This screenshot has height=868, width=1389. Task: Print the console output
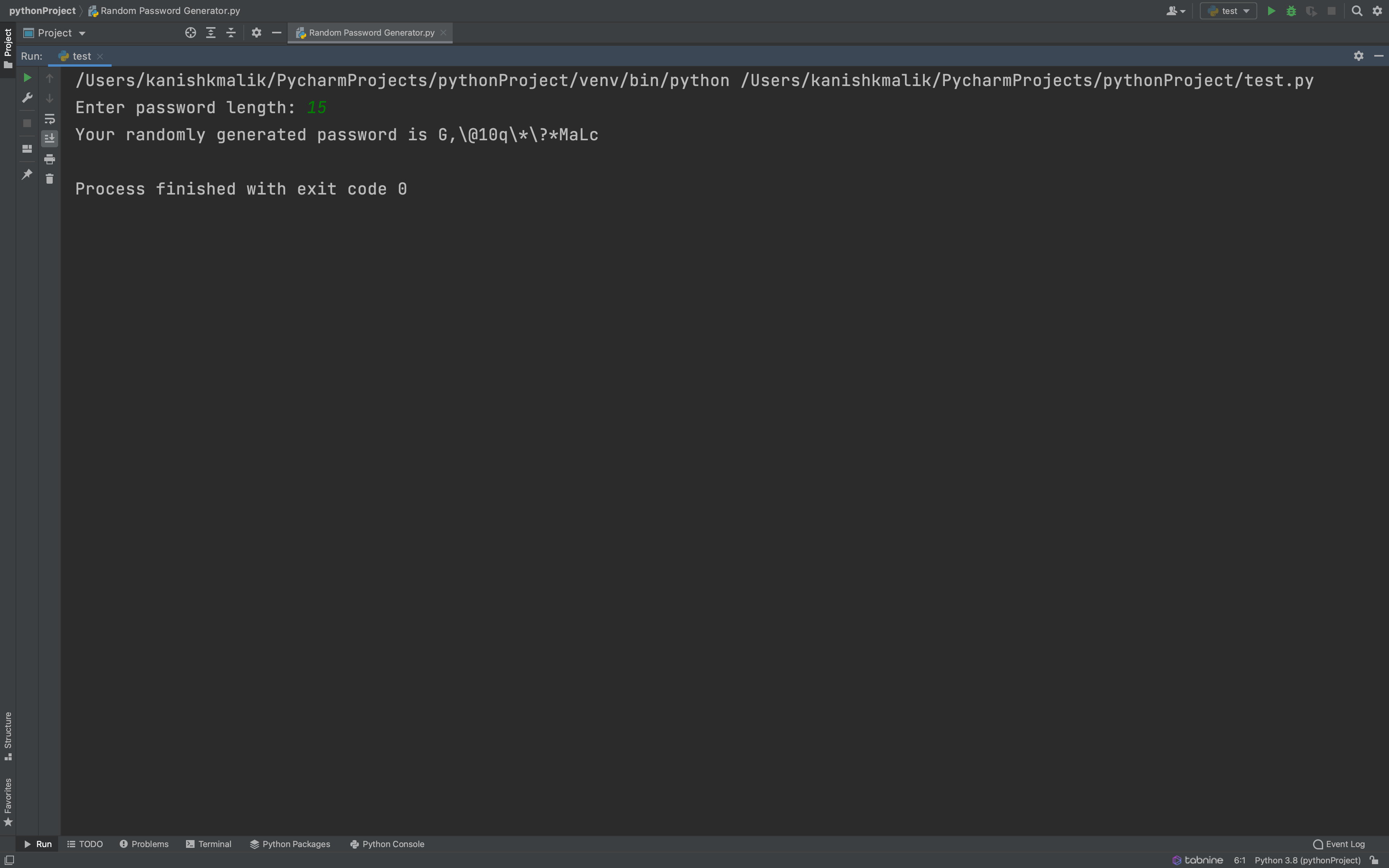coord(49,159)
